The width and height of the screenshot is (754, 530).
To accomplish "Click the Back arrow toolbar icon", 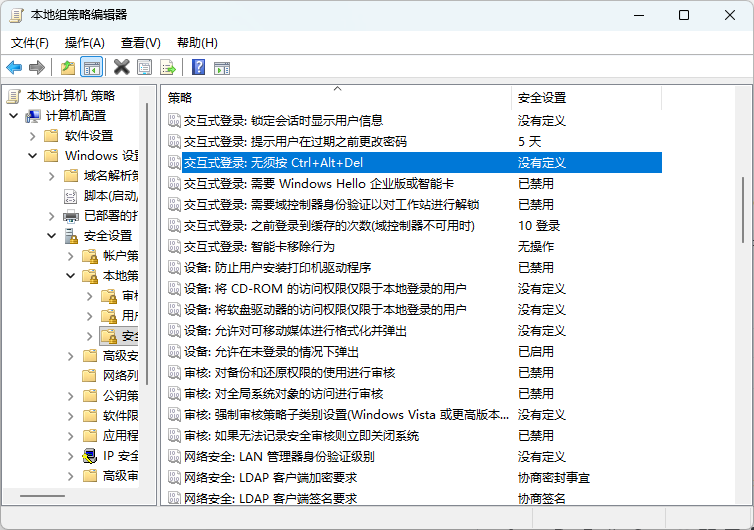I will coord(14,67).
